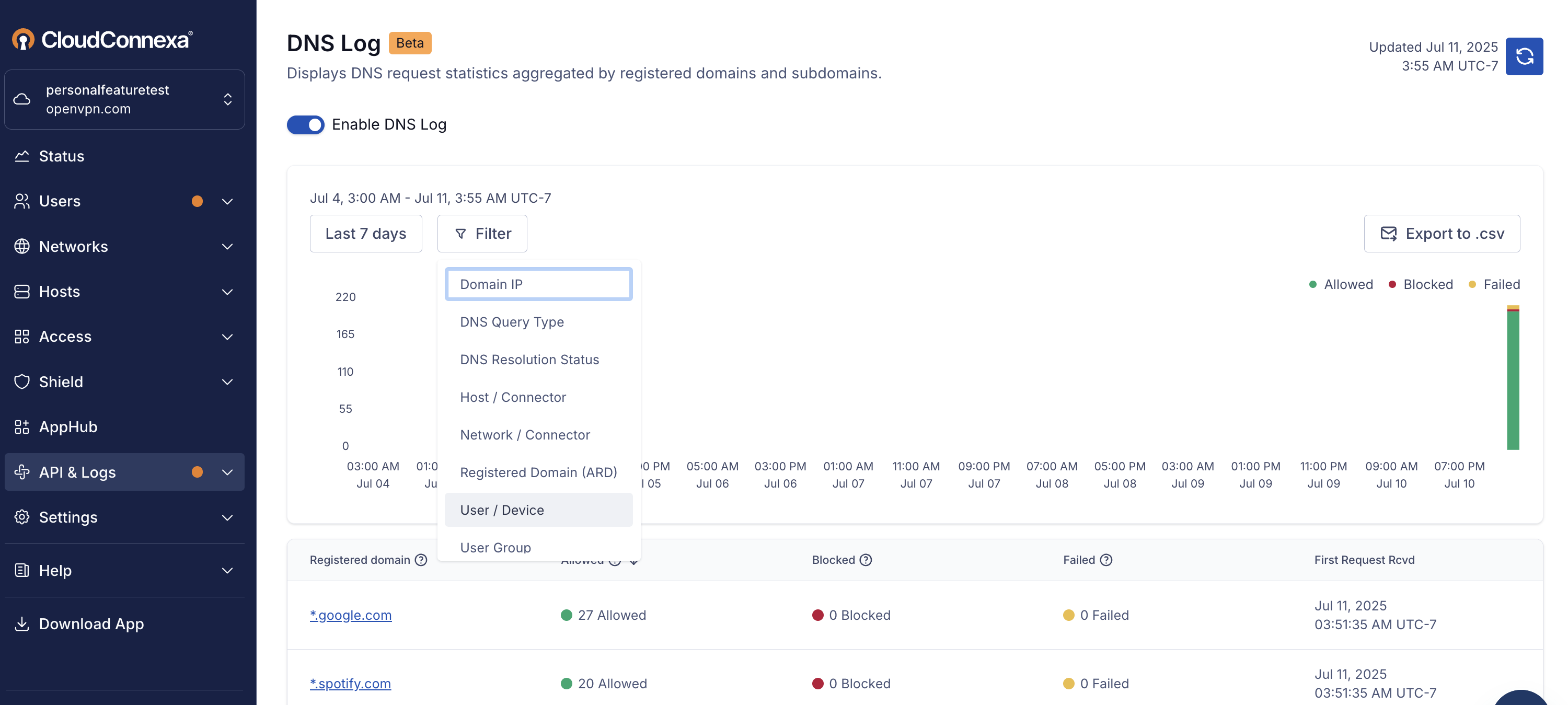Click Download App in sidebar

pos(125,623)
